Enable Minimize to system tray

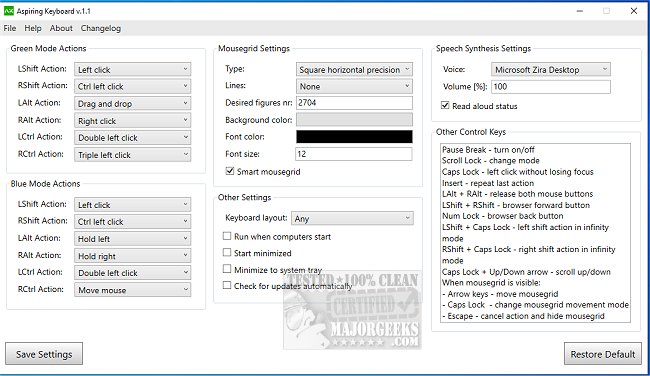(227, 269)
